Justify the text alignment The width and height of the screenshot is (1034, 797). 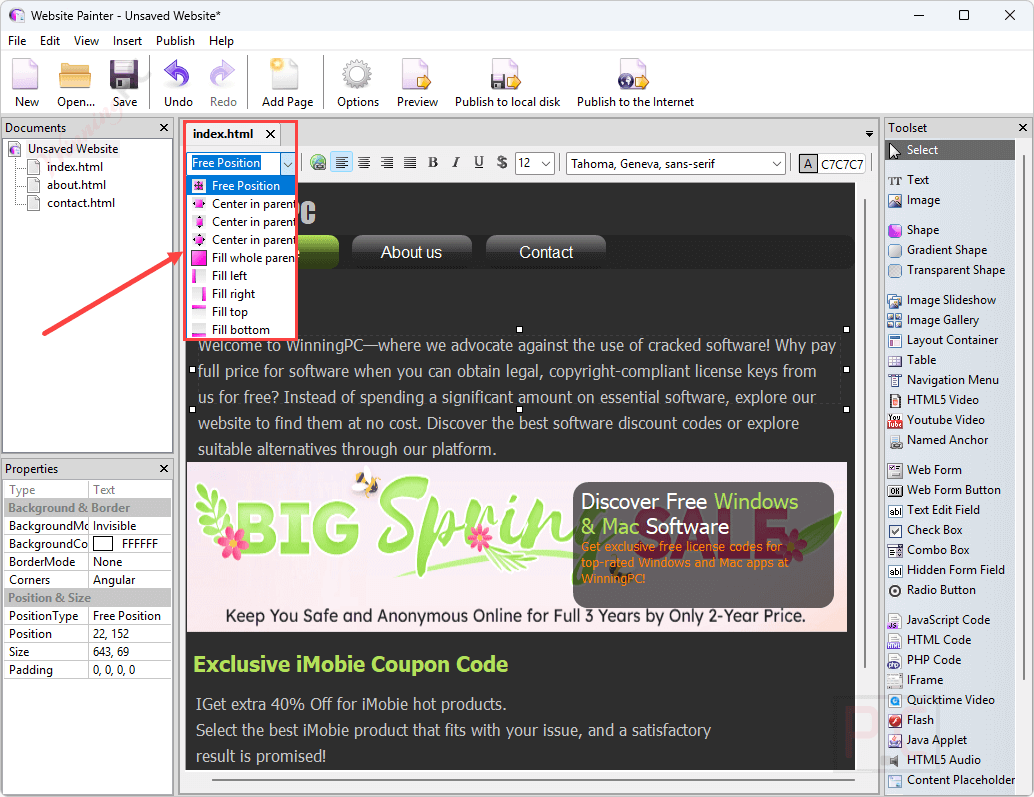[410, 163]
